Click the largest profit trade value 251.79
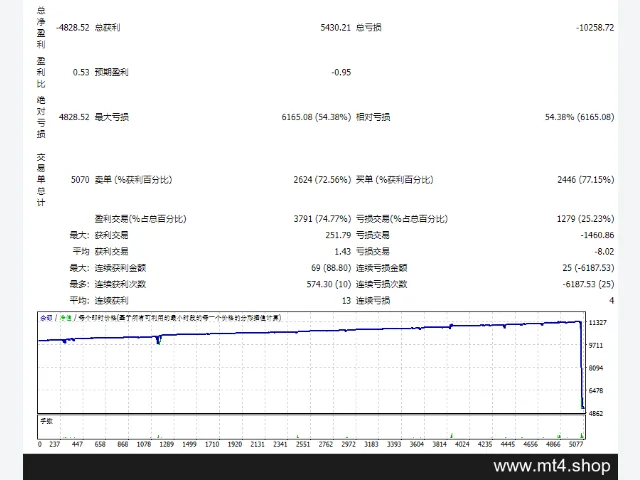The height and width of the screenshot is (480, 640). [x=338, y=235]
